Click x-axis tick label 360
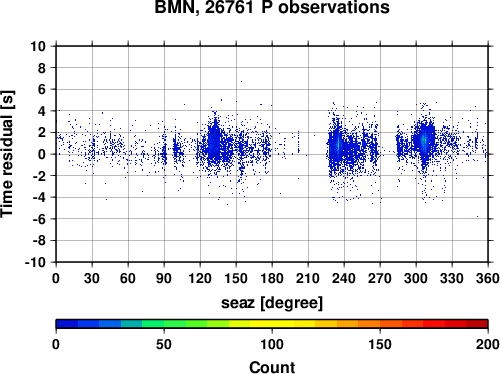Viewport: 500px width, 374px height. [488, 278]
